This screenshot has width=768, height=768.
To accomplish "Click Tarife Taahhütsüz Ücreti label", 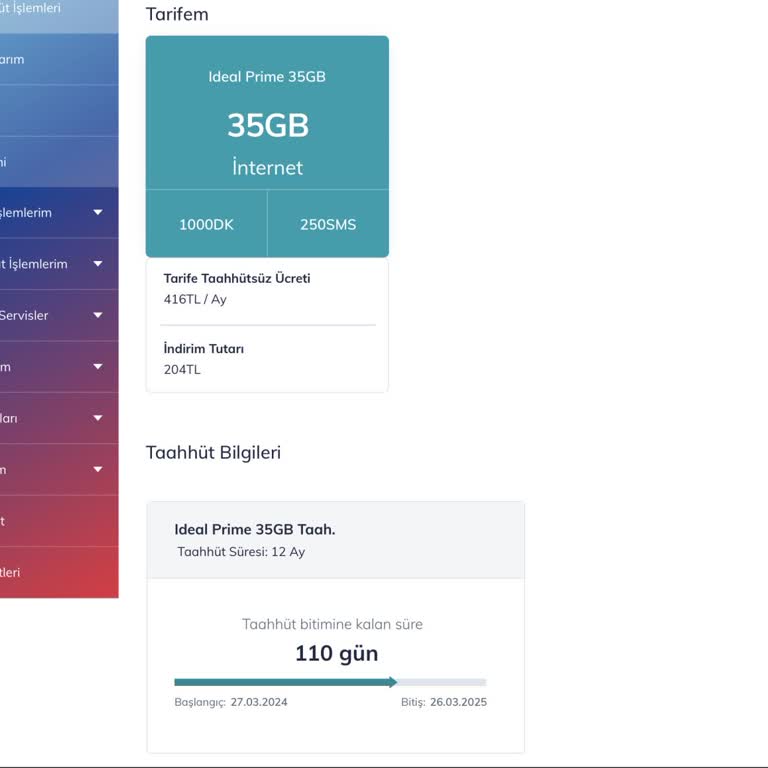I will point(237,278).
